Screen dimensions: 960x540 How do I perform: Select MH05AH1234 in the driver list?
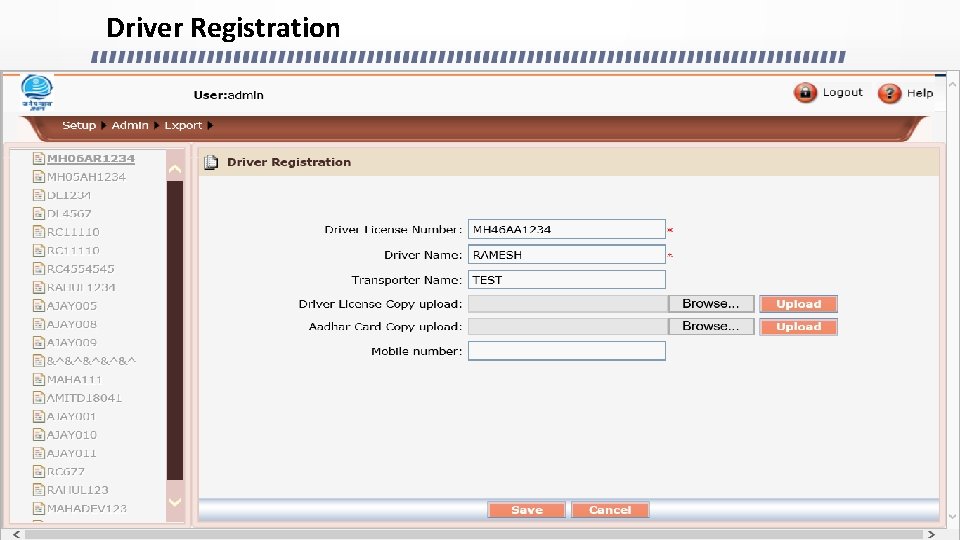(x=86, y=177)
